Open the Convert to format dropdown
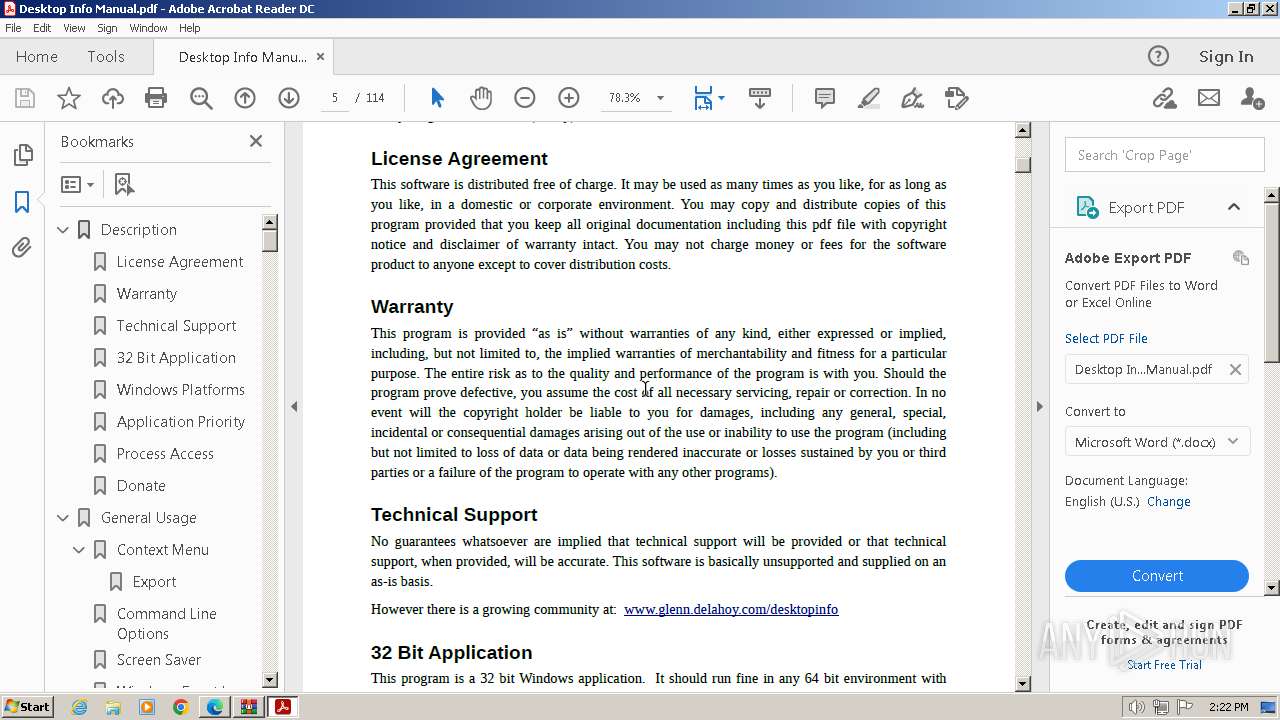This screenshot has height=720, width=1280. click(x=1157, y=442)
